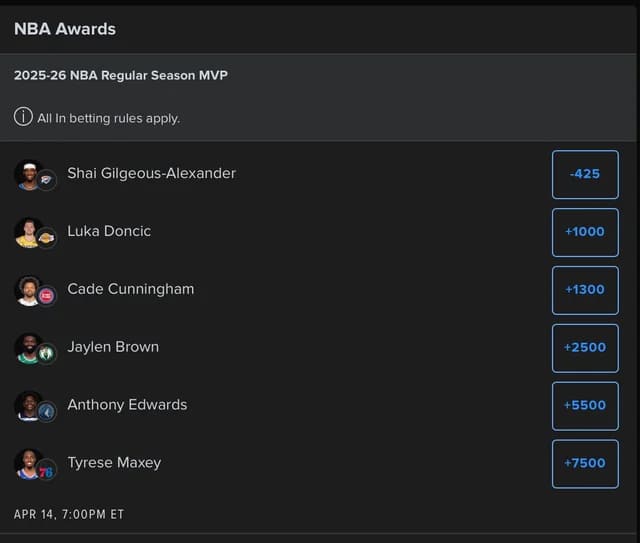Click Jaylen Brown's player avatar
The height and width of the screenshot is (543, 640).
point(30,348)
